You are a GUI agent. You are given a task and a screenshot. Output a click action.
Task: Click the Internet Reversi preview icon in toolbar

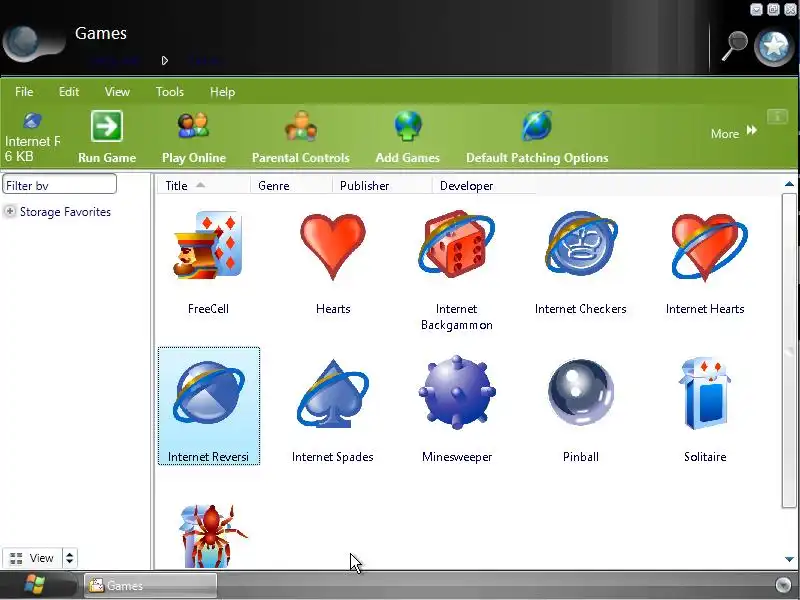pyautogui.click(x=32, y=121)
